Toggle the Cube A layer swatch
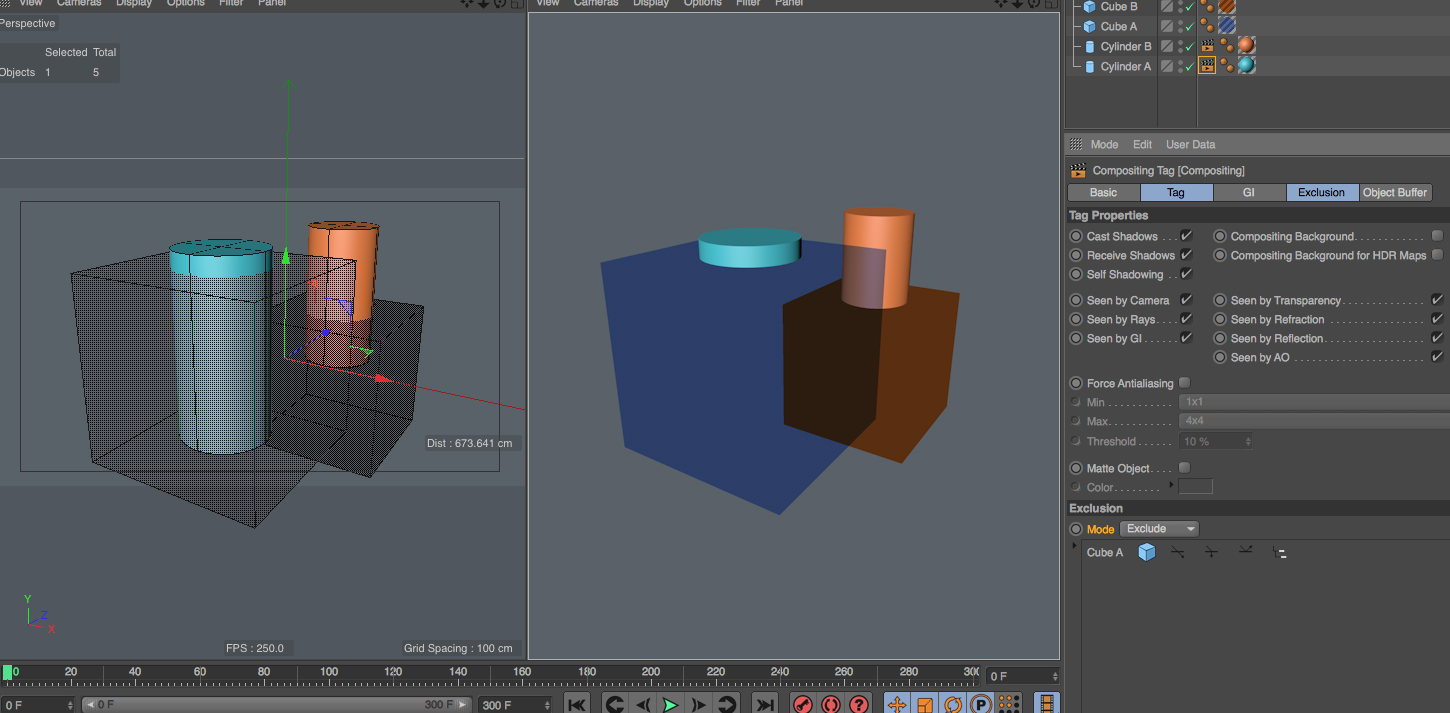Screen dimensions: 1450x713 click(1167, 26)
